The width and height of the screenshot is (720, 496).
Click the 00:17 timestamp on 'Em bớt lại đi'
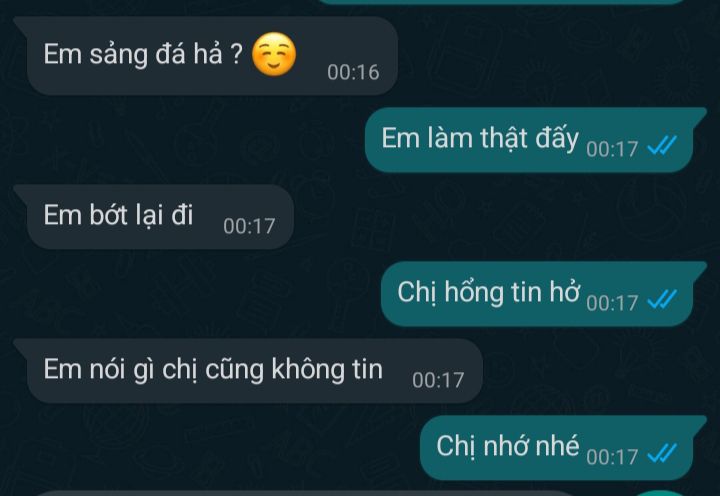pos(249,226)
